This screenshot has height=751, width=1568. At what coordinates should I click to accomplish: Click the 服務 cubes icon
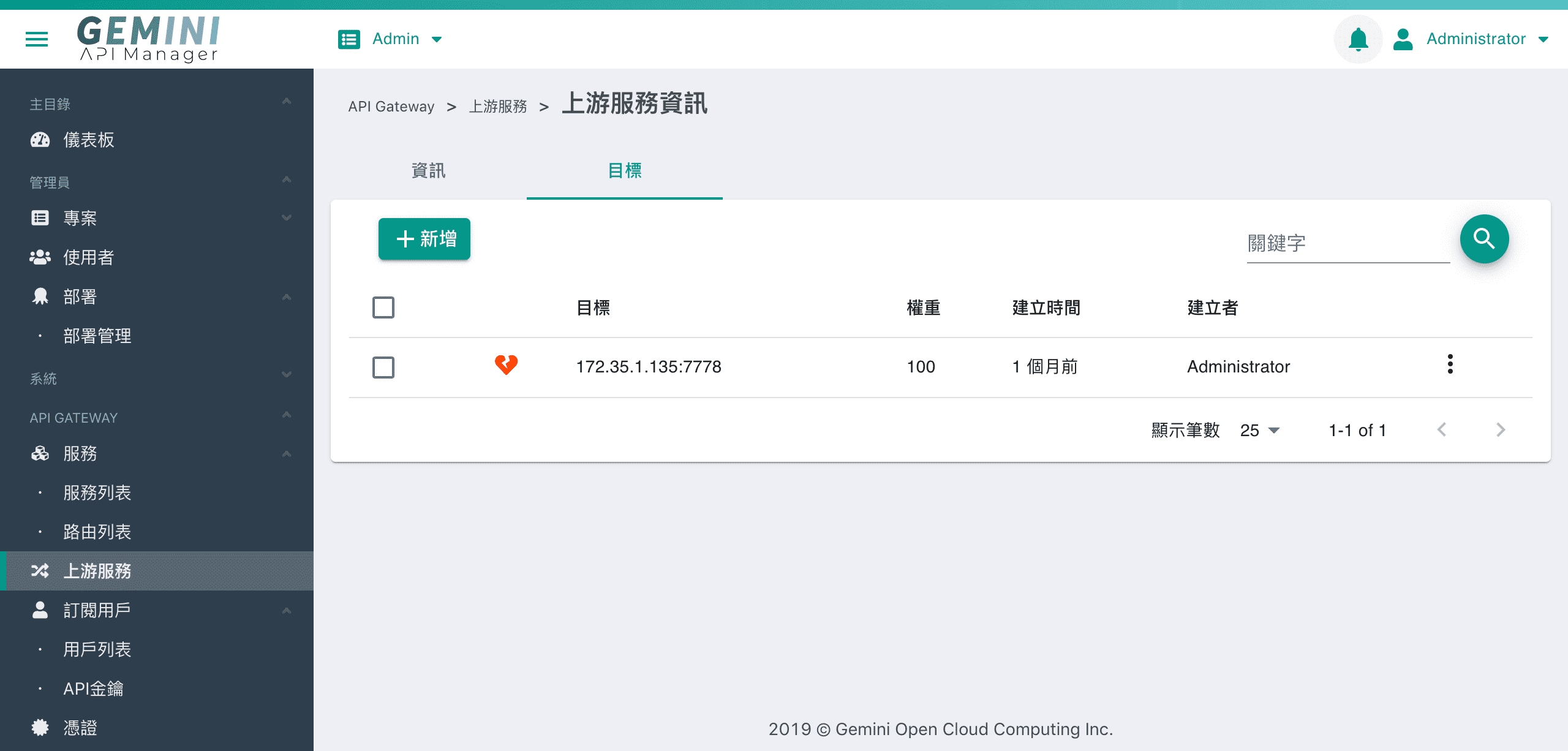click(40, 453)
